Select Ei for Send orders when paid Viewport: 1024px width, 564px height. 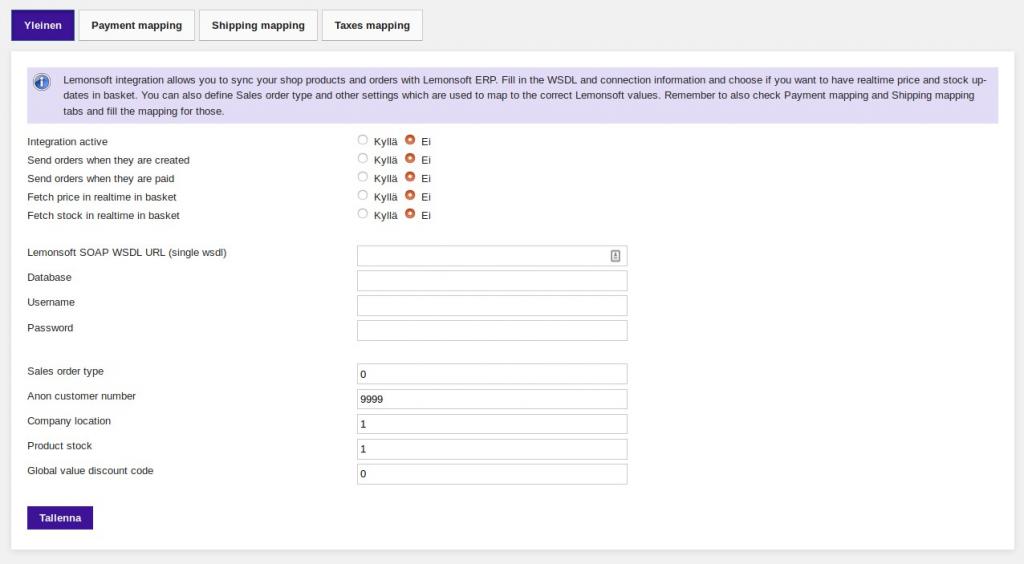point(410,176)
